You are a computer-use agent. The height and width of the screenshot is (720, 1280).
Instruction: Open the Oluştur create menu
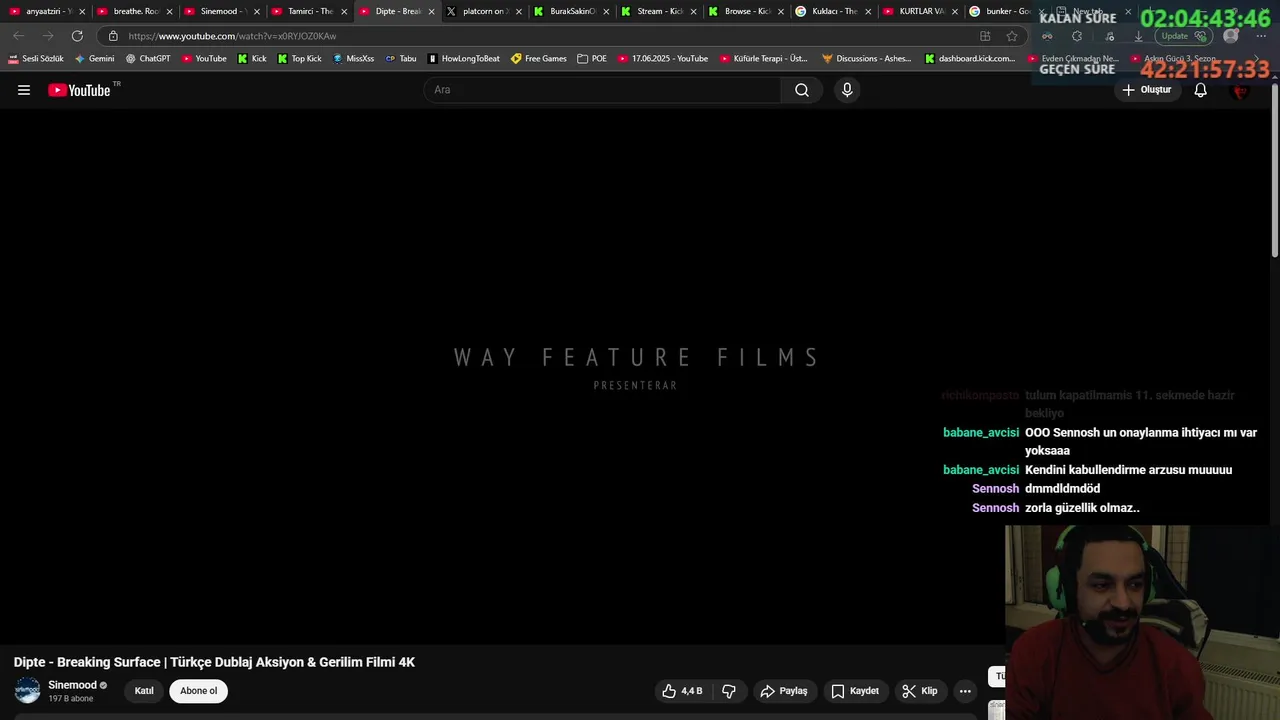point(1146,90)
